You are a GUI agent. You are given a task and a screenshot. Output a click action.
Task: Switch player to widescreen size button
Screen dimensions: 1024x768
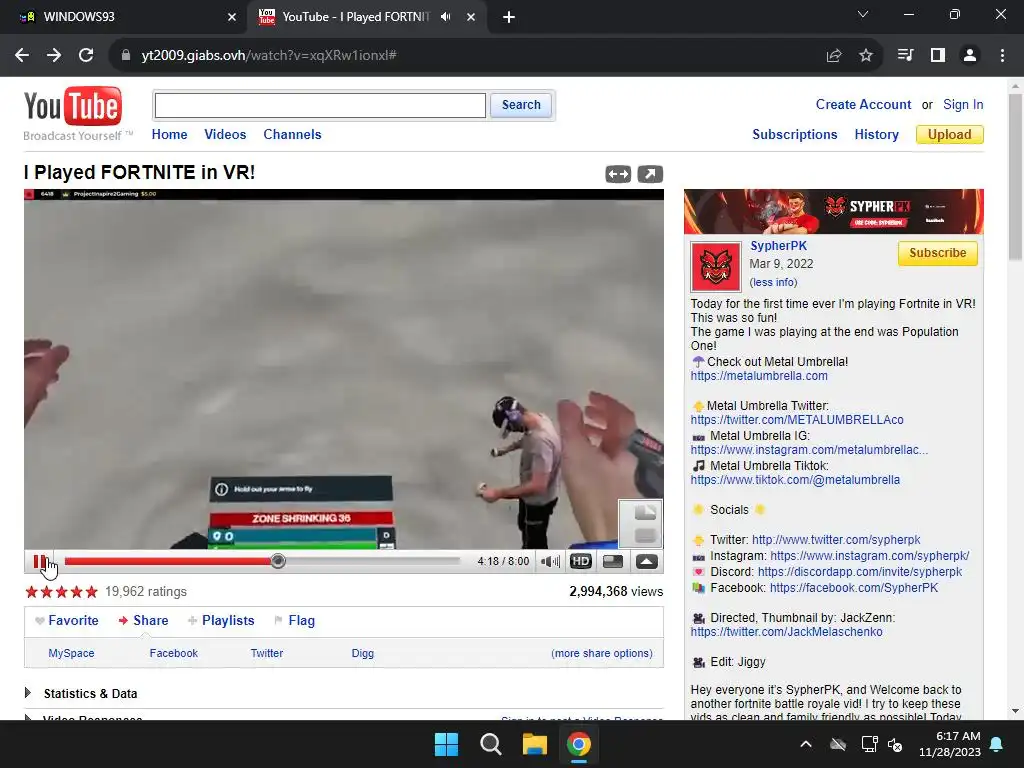click(x=613, y=561)
